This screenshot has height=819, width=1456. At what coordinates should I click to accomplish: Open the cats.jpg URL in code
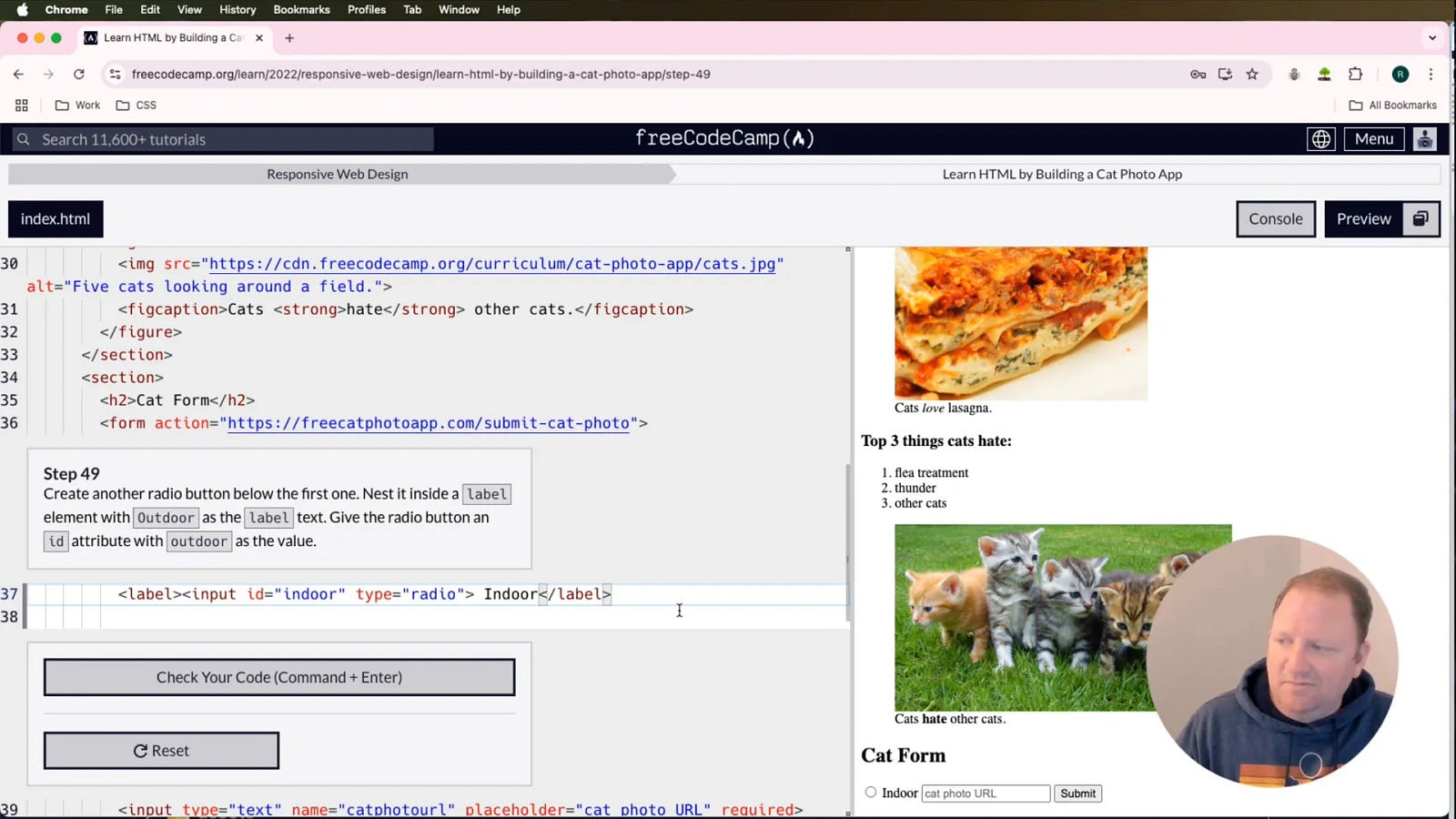pos(492,264)
